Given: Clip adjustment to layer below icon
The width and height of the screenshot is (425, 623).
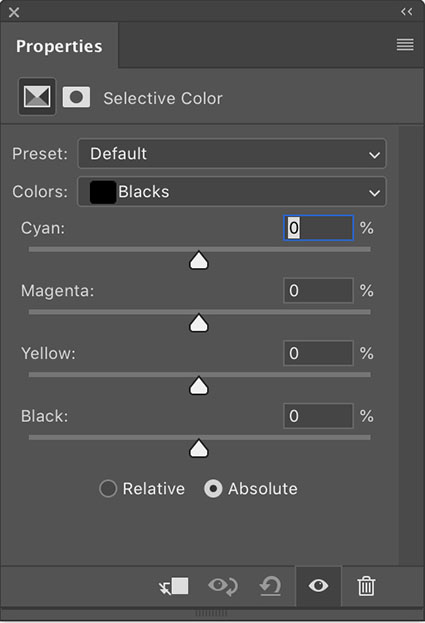Looking at the screenshot, I should [174, 586].
